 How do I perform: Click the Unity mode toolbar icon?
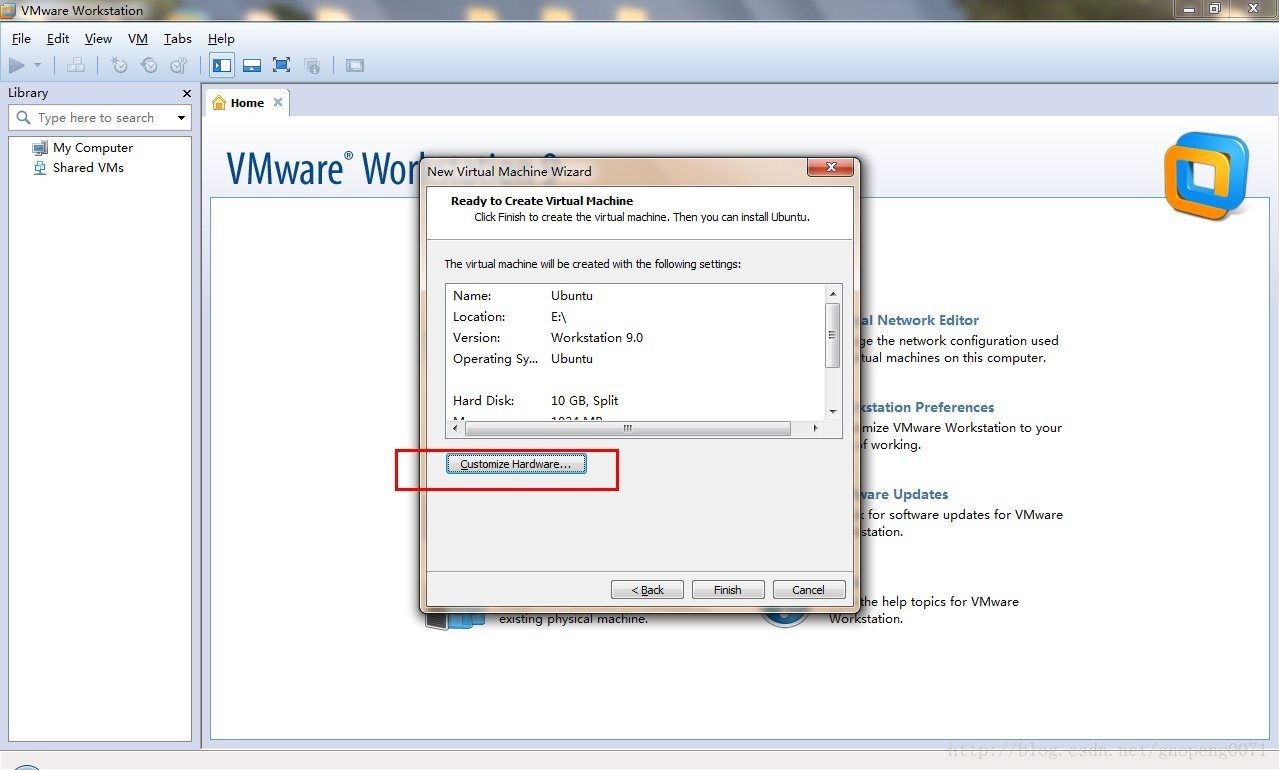point(312,65)
